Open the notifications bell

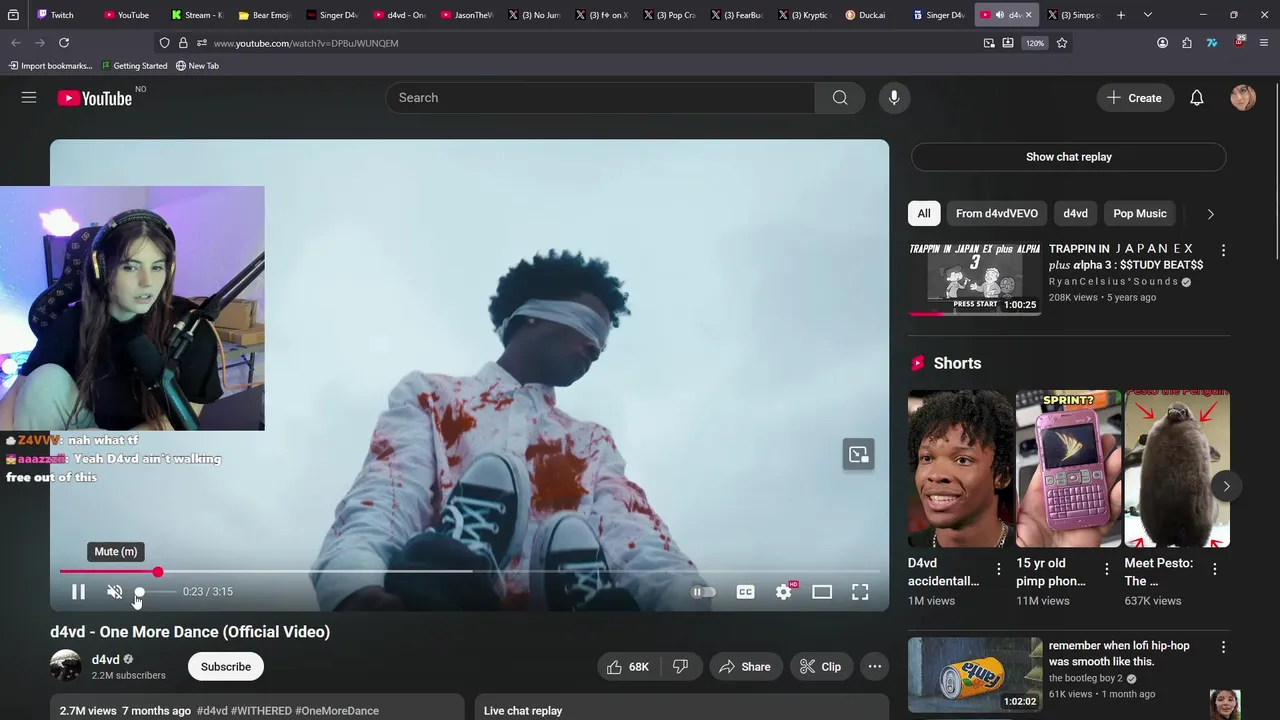point(1196,98)
